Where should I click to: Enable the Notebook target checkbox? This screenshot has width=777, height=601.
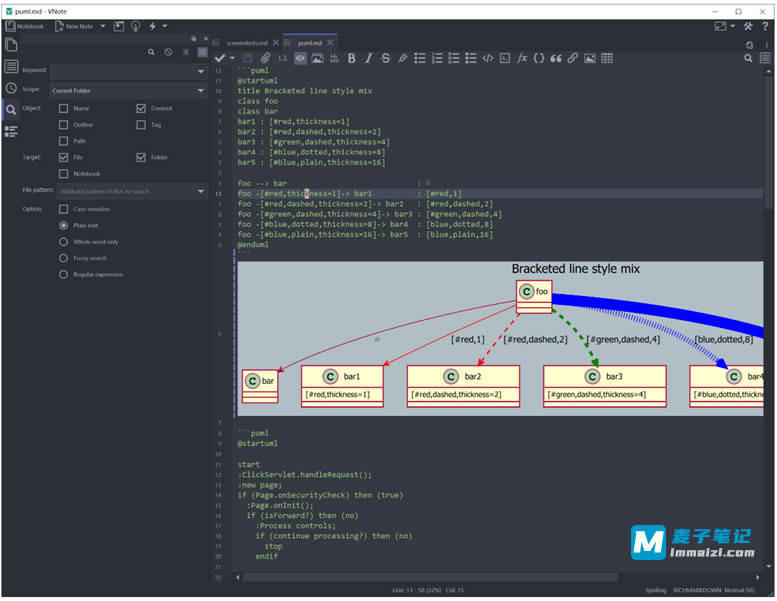click(63, 173)
